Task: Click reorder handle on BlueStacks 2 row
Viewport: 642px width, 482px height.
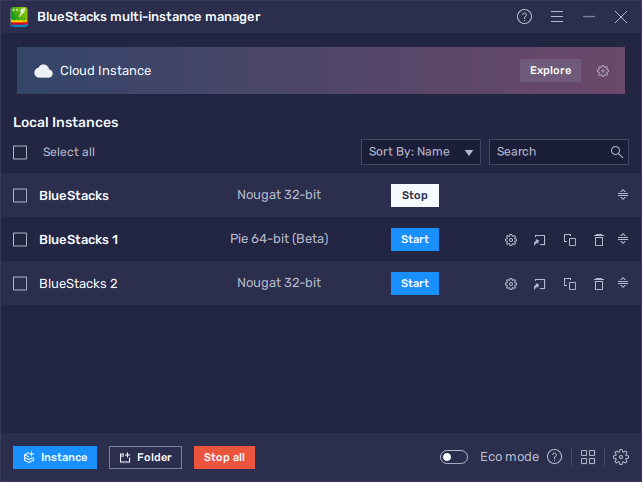Action: point(623,284)
